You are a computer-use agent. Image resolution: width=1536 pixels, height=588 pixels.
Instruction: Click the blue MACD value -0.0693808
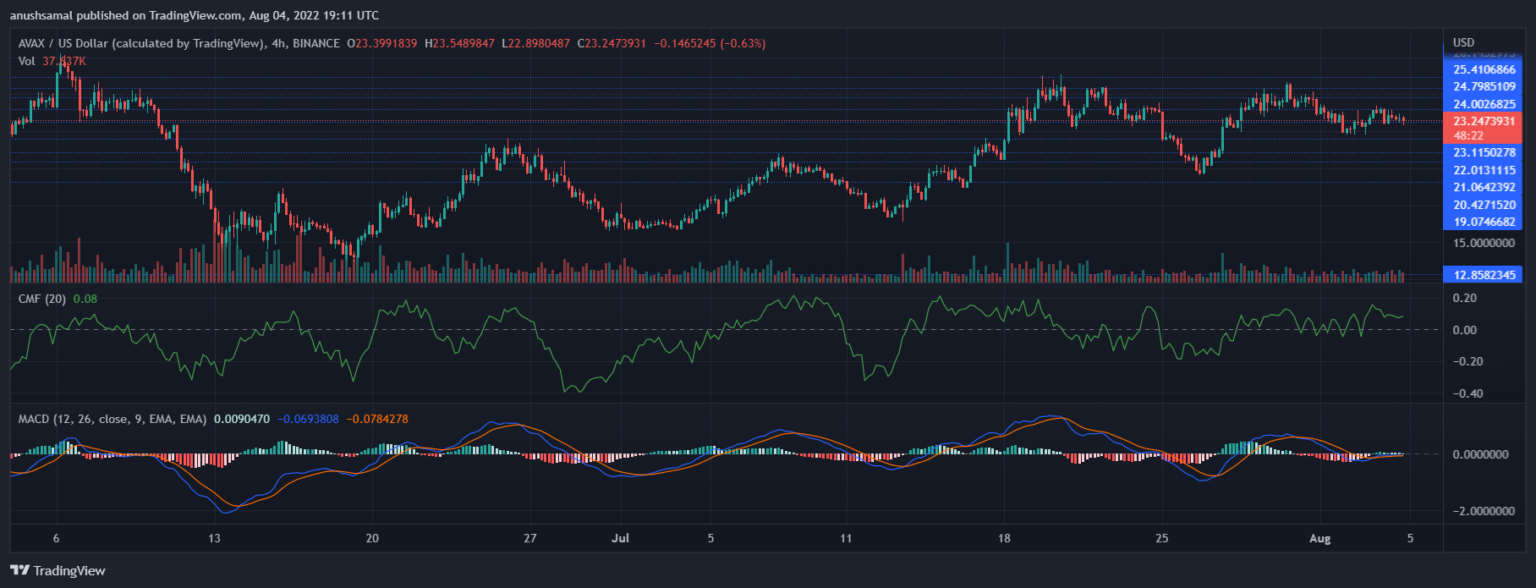(x=310, y=419)
